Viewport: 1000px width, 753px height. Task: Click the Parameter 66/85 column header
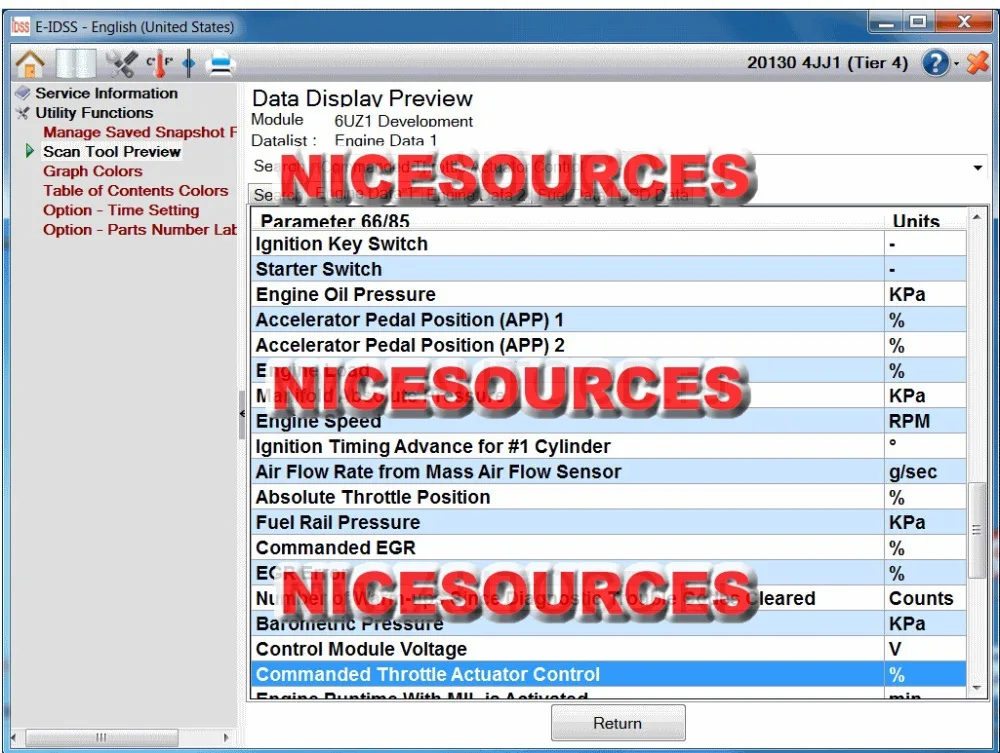[568, 220]
